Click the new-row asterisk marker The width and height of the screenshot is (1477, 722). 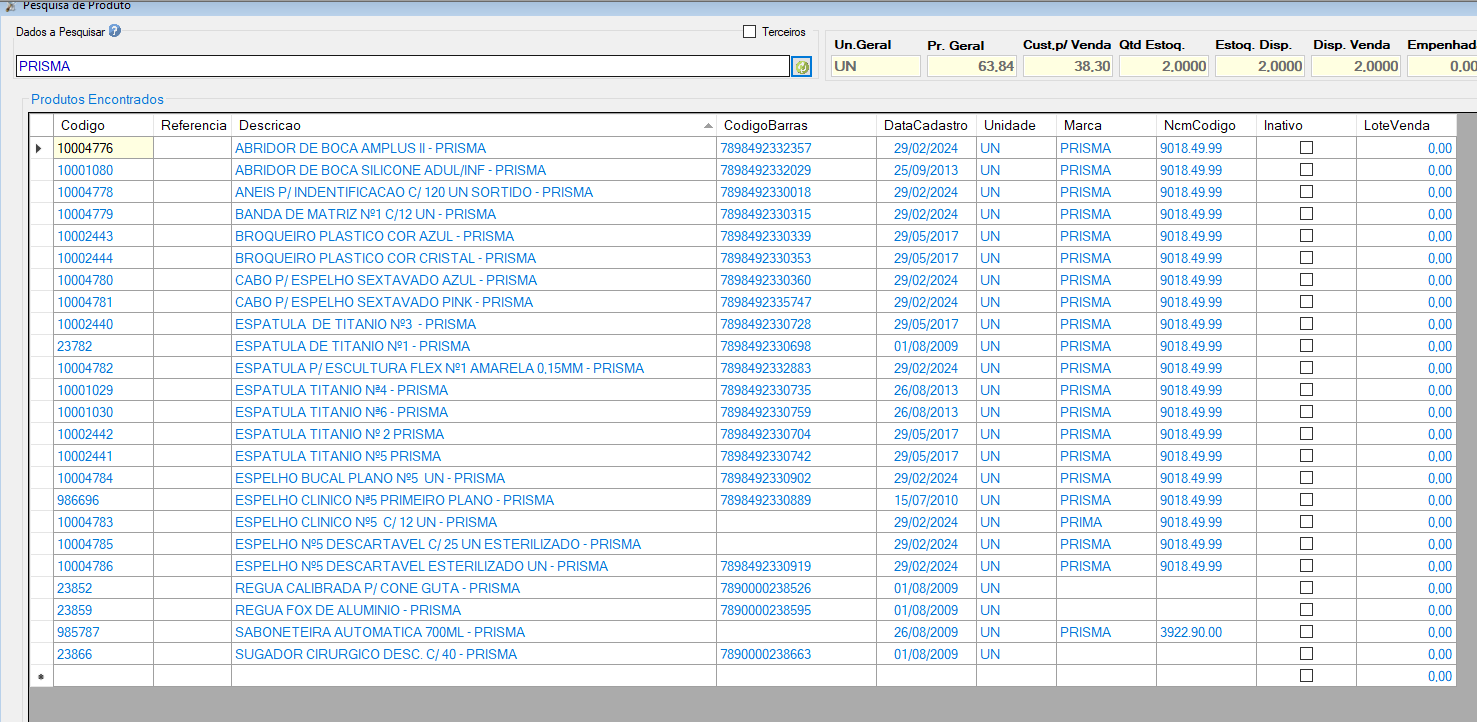pyautogui.click(x=40, y=677)
